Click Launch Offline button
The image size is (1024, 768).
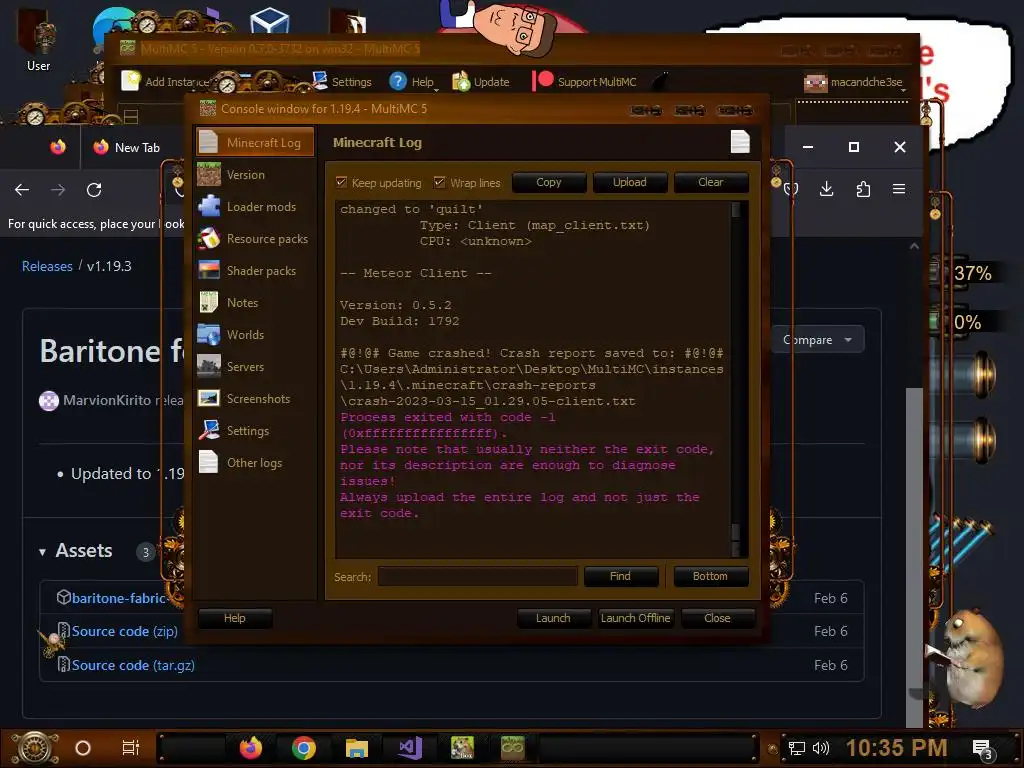635,618
